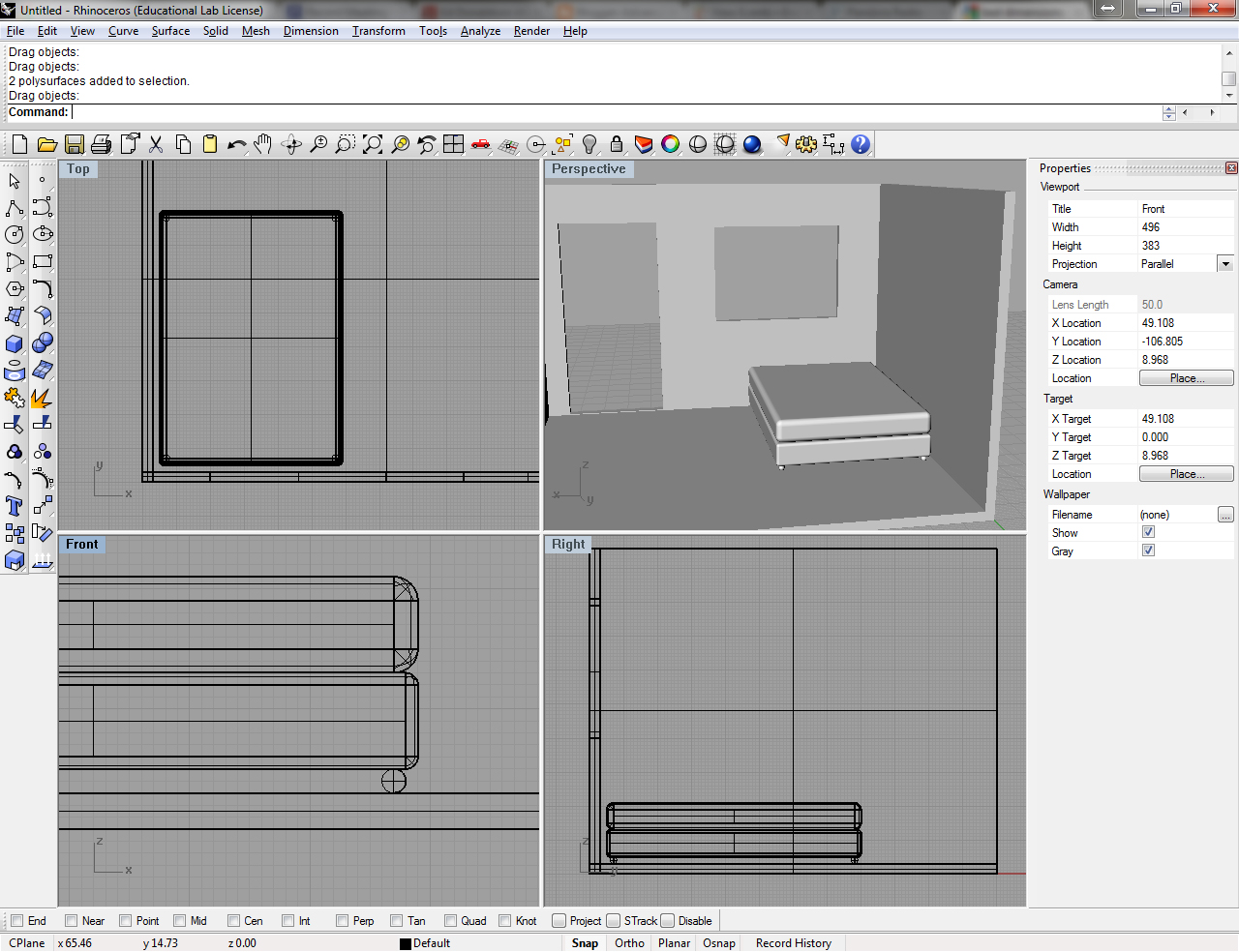The image size is (1239, 952).
Task: Enable the End osnap checkbox
Action: (x=16, y=921)
